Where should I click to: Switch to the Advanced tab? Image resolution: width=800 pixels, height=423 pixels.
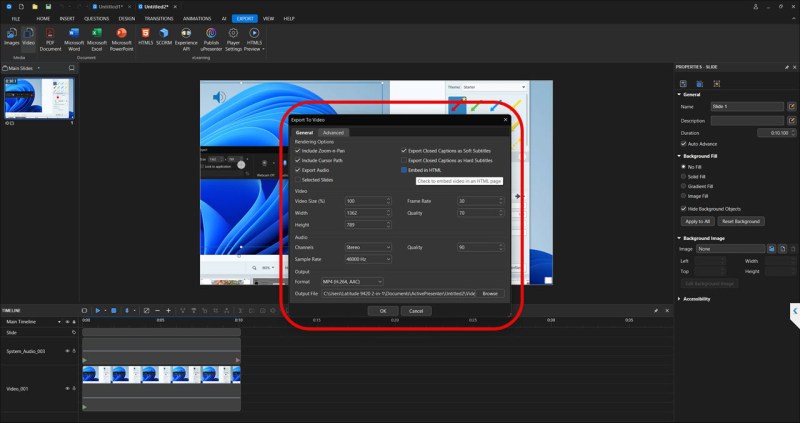tap(333, 132)
